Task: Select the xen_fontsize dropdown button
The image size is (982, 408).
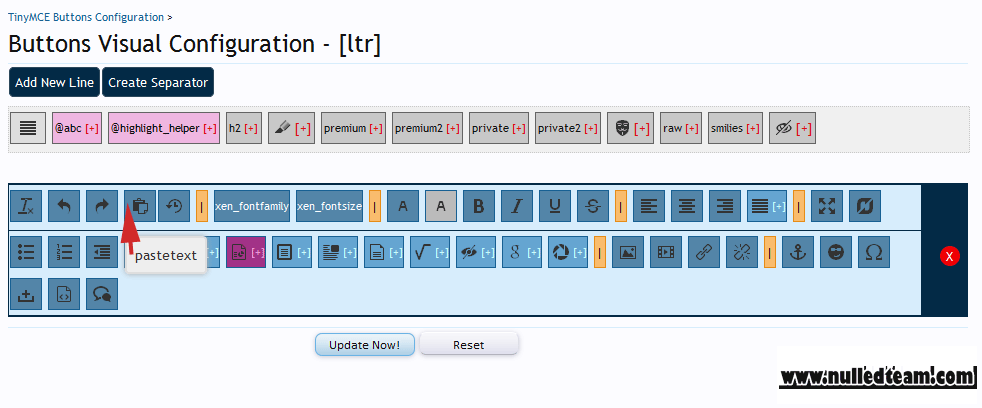Action: [329, 206]
